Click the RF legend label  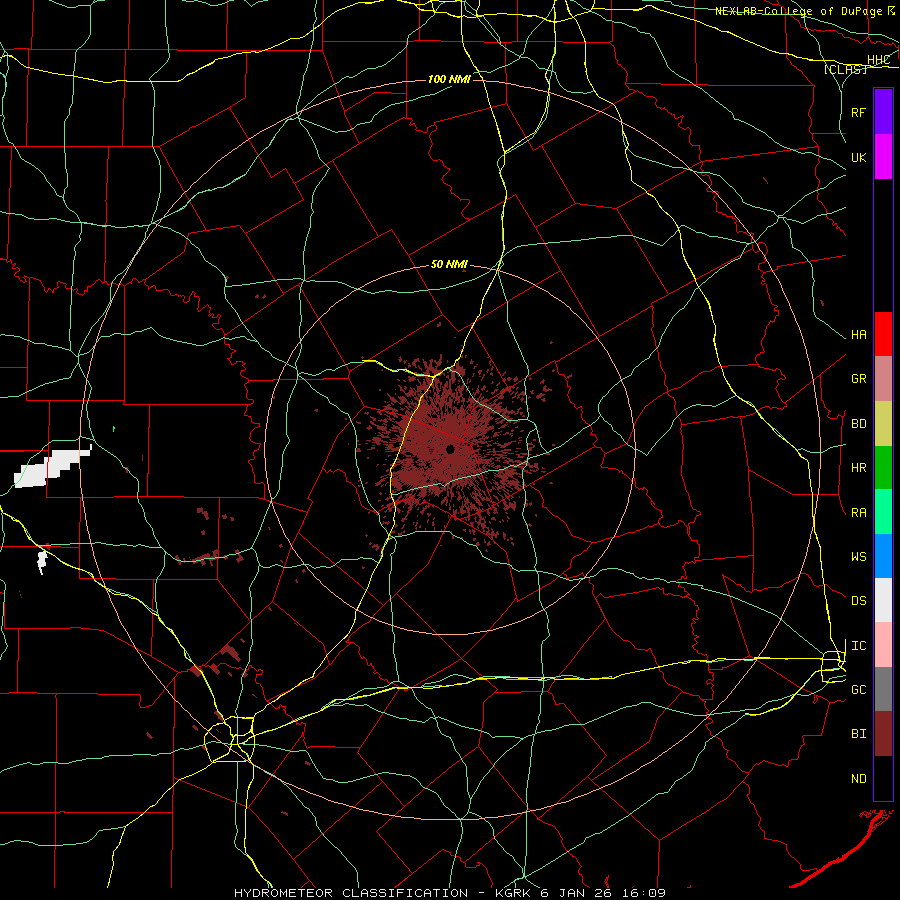click(858, 112)
